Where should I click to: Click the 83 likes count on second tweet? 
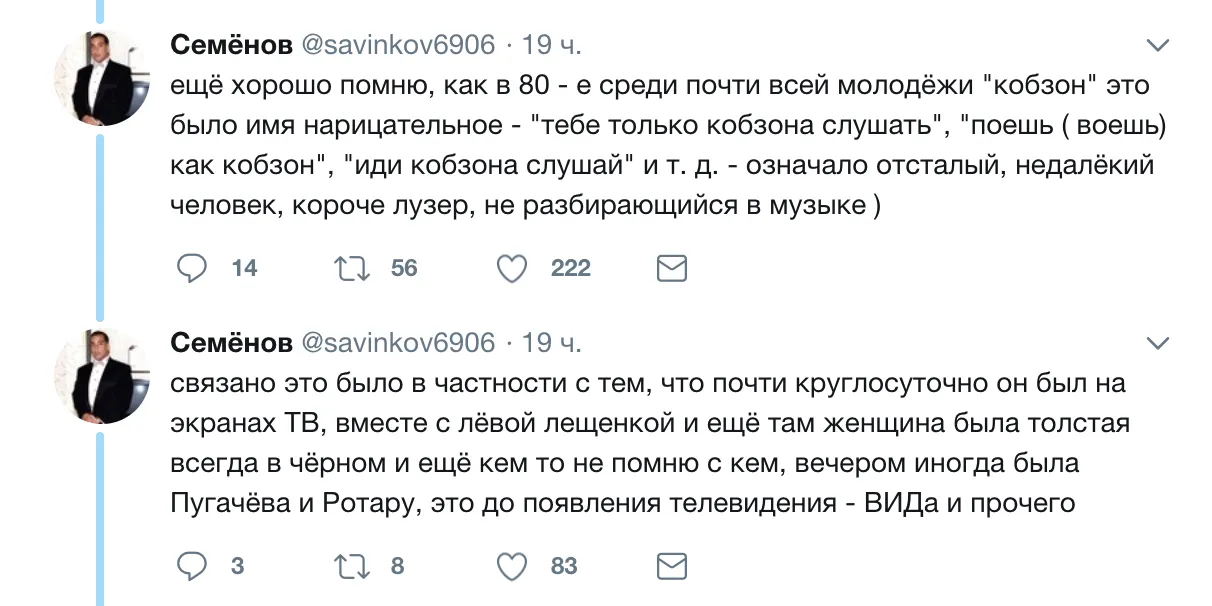(x=564, y=566)
